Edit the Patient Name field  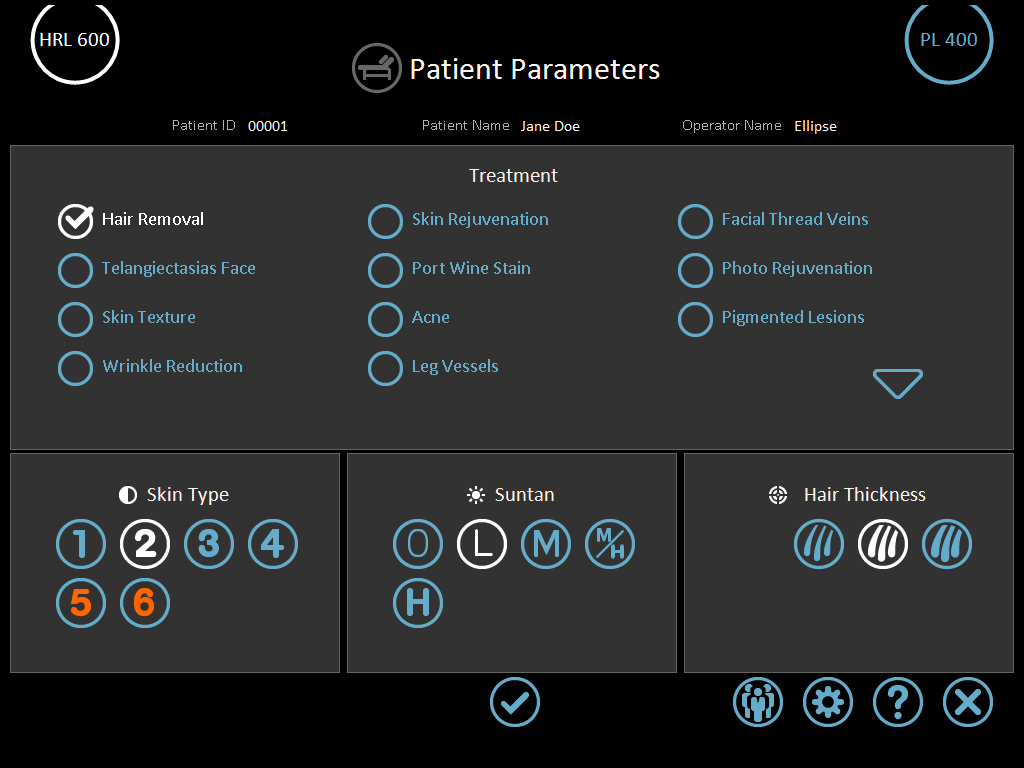(x=550, y=126)
